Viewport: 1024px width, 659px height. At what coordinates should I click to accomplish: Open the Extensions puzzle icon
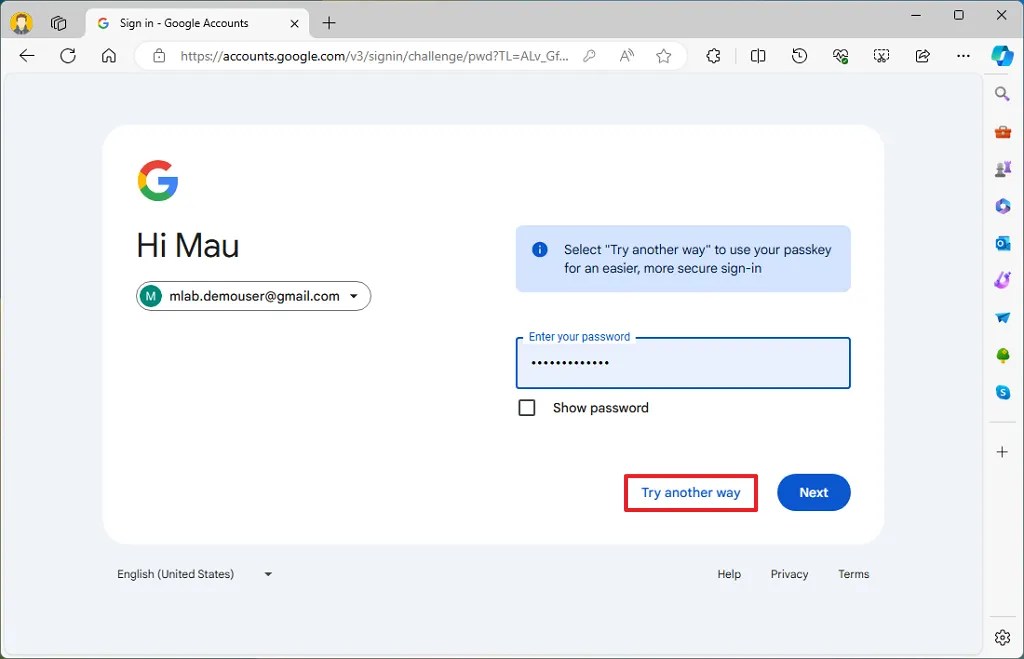(713, 56)
